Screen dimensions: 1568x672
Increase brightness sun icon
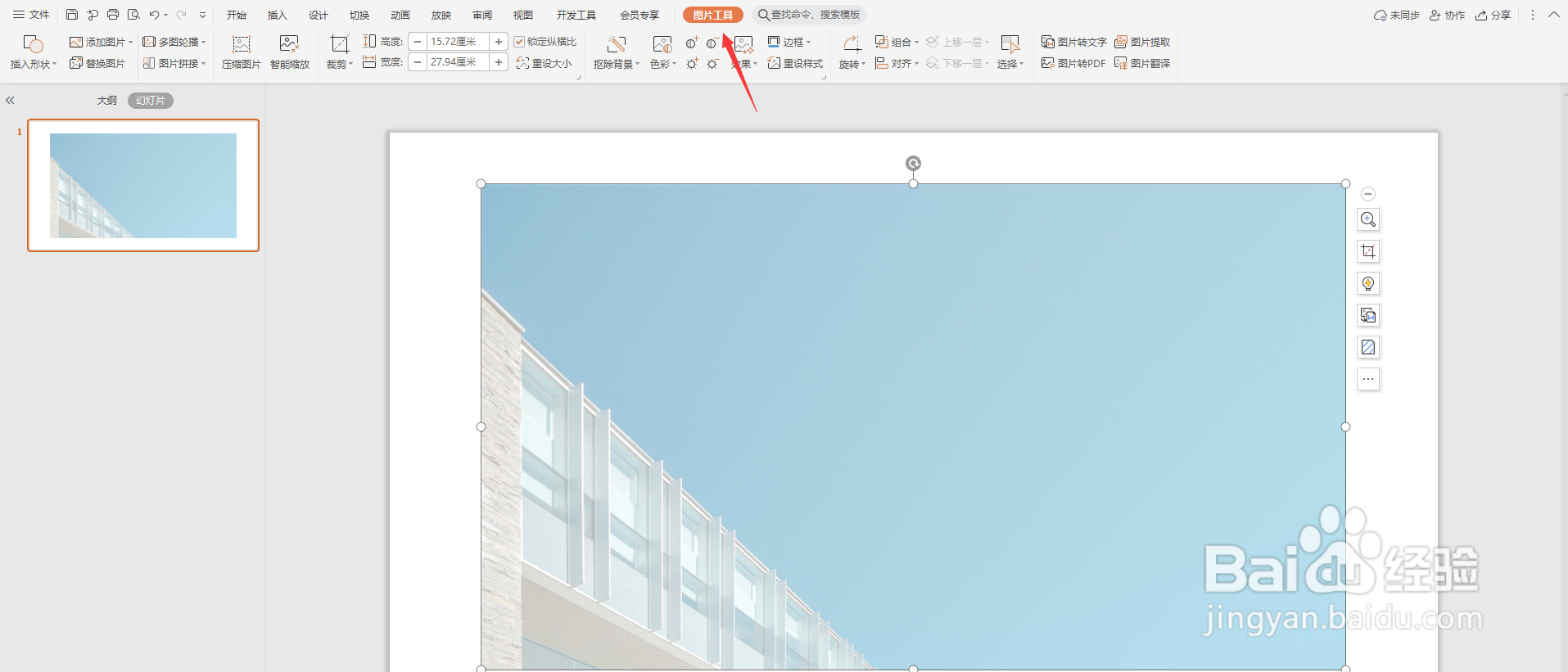(x=692, y=63)
